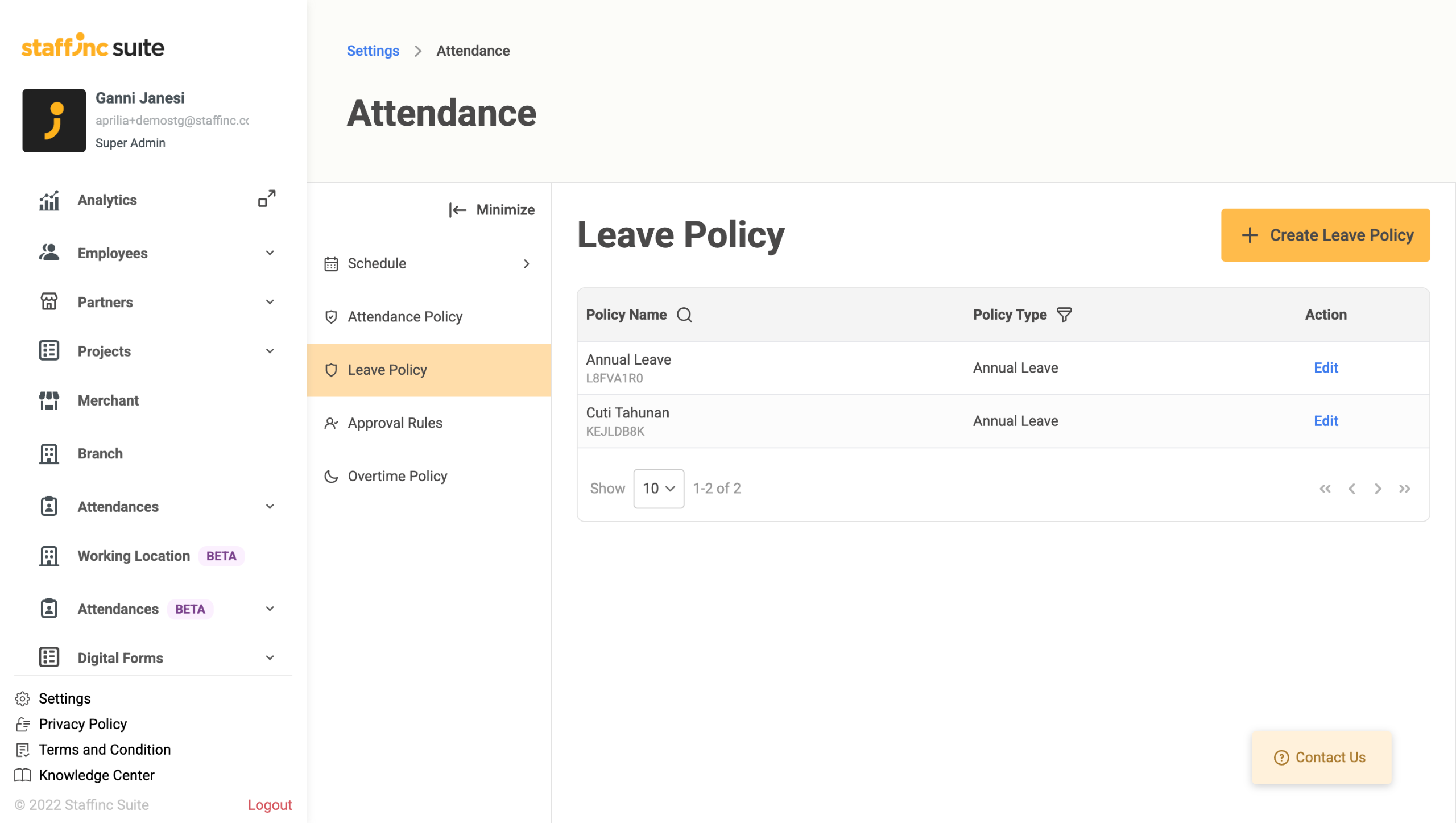Open the Policy Type filter icon

pos(1064,315)
